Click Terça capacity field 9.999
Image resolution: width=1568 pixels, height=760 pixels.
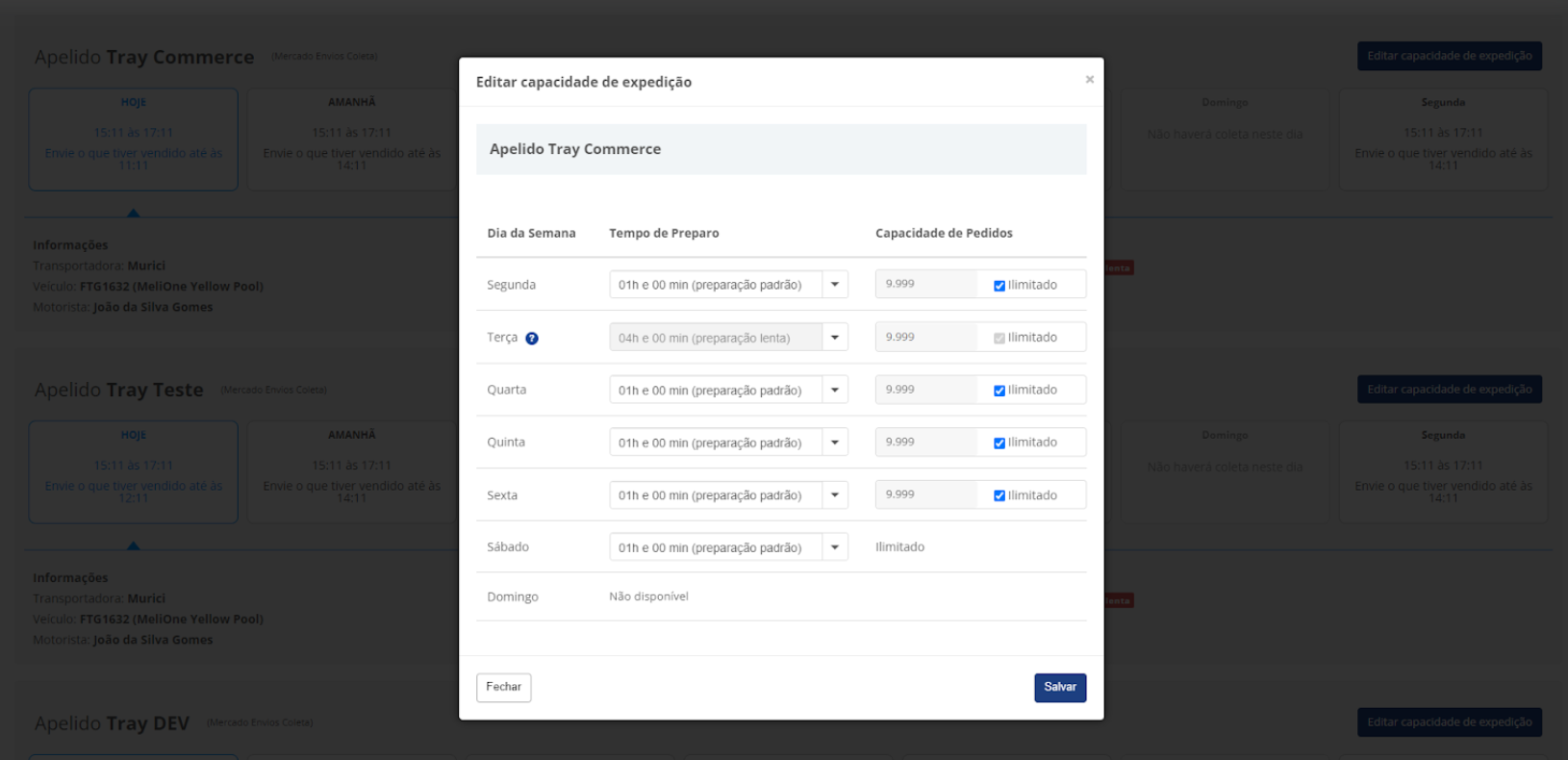[x=926, y=337]
